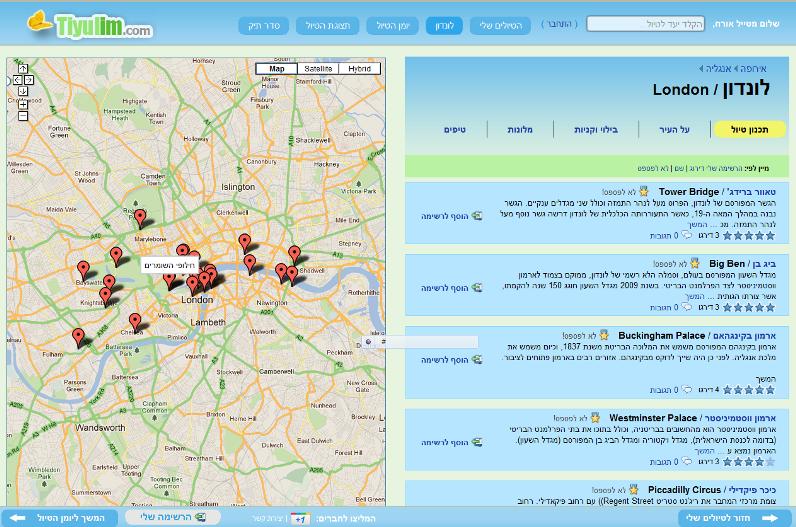Open comments bubble icon for Big Ben
Image resolution: width=796 pixels, height=527 pixels.
[x=686, y=307]
